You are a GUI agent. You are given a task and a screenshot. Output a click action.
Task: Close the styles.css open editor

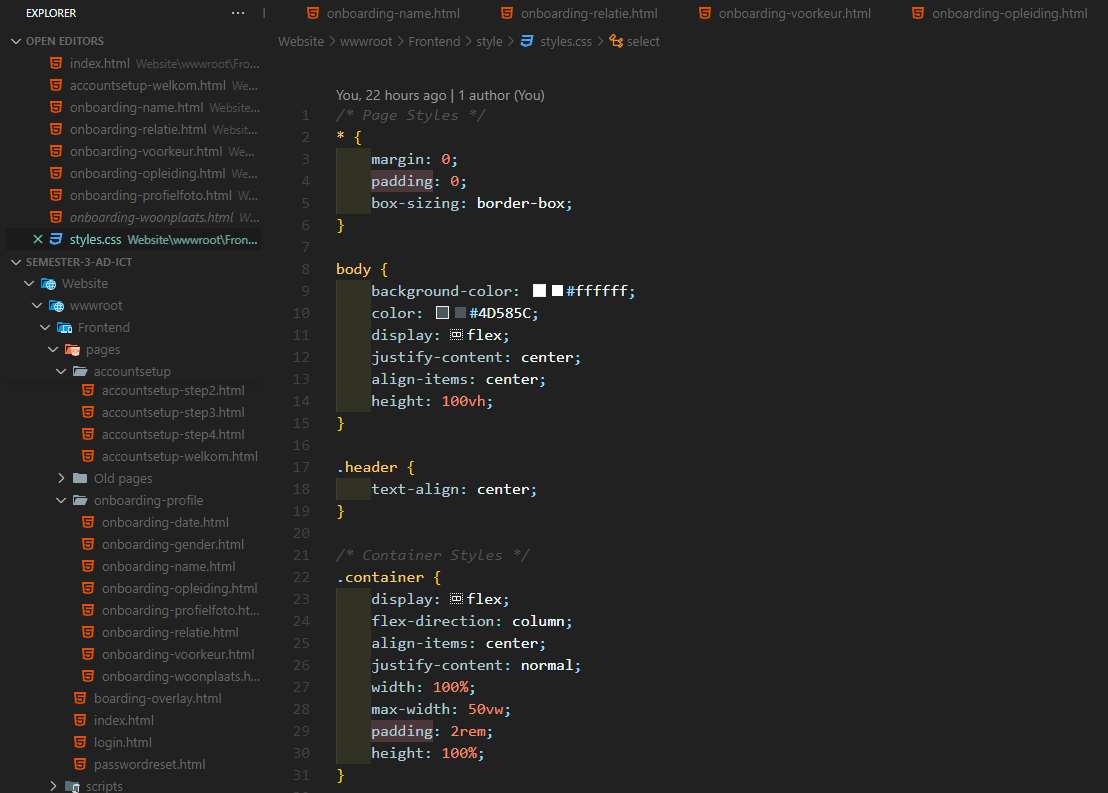(38, 239)
